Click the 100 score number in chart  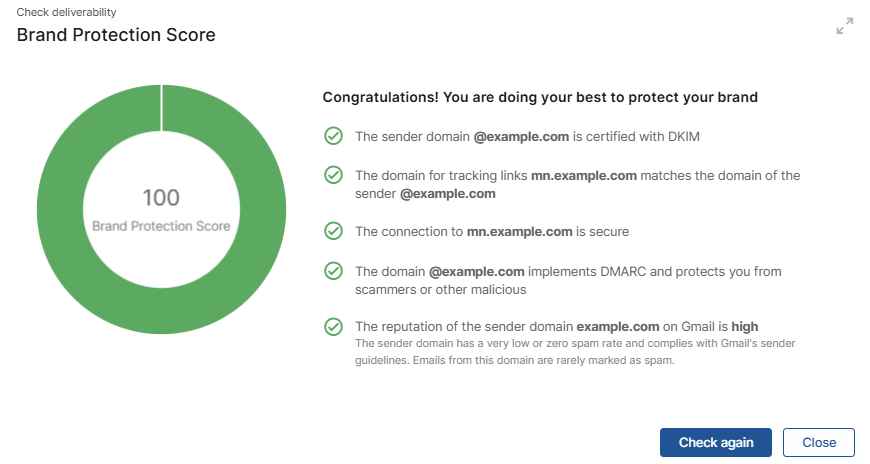(161, 198)
